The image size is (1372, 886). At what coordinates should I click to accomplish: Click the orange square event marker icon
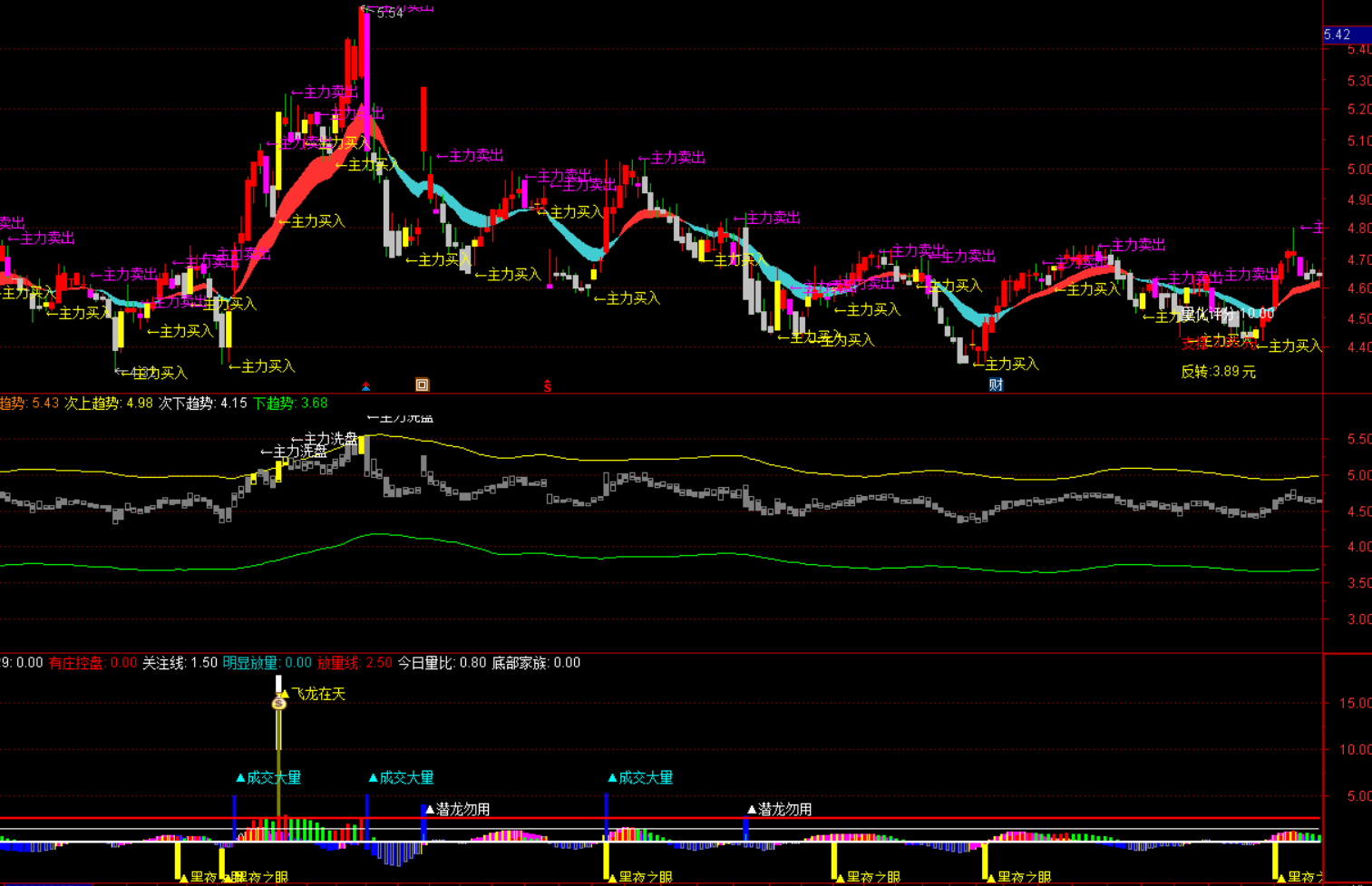point(422,385)
